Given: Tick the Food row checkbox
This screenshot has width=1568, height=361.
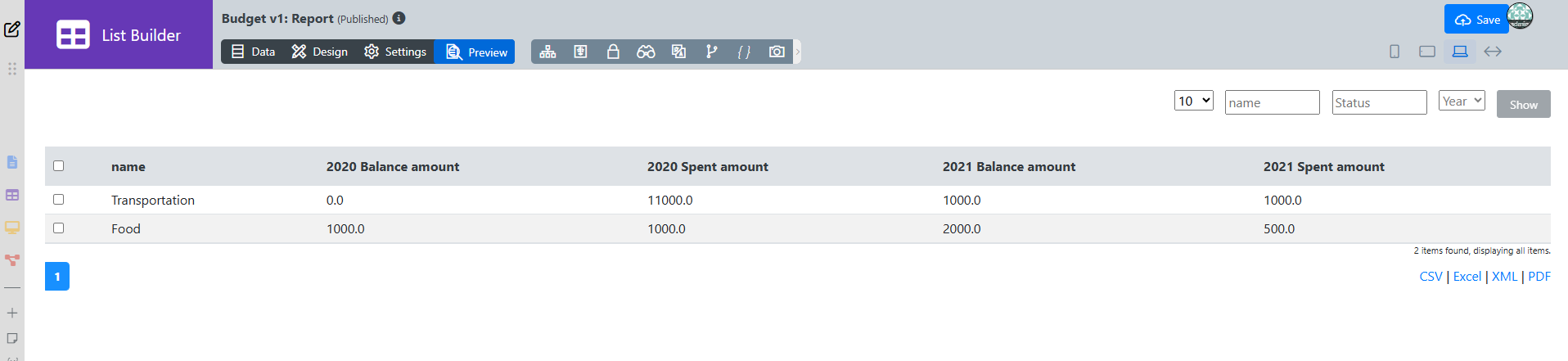Looking at the screenshot, I should point(58,228).
